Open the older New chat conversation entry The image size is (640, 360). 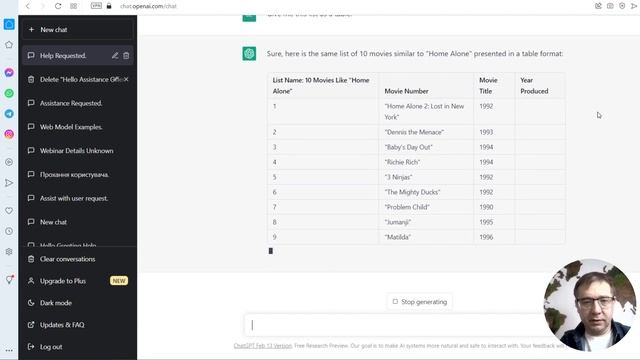pyautogui.click(x=78, y=222)
